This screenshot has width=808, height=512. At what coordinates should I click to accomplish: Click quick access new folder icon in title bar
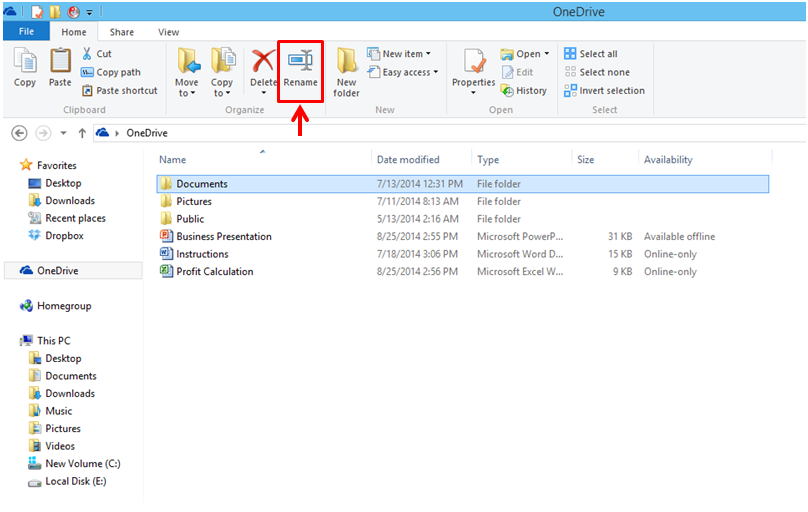coord(55,11)
